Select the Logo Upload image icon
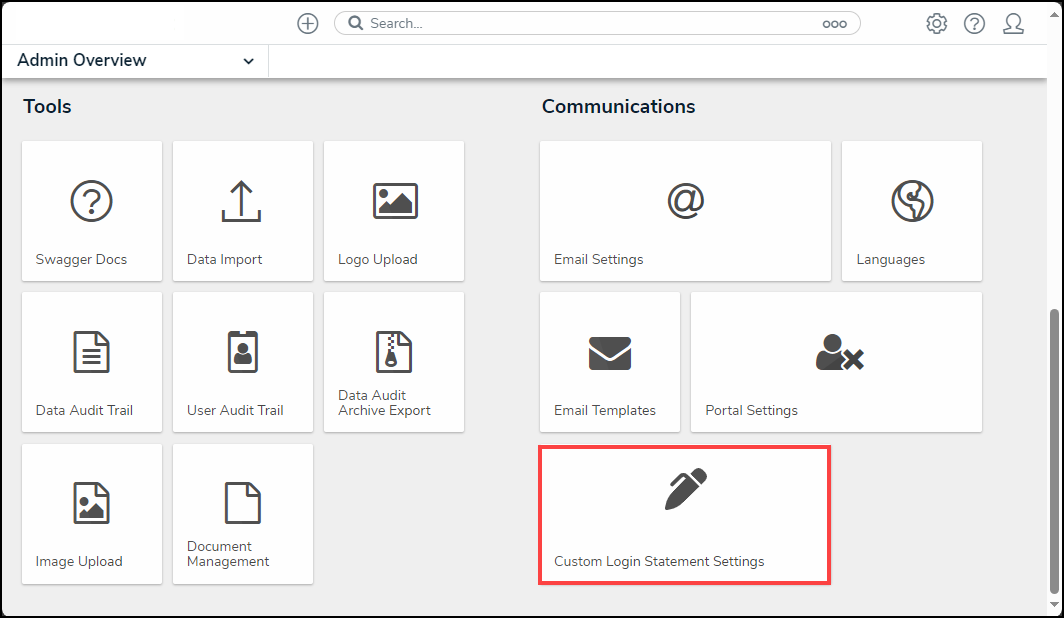The height and width of the screenshot is (618, 1064). 394,201
